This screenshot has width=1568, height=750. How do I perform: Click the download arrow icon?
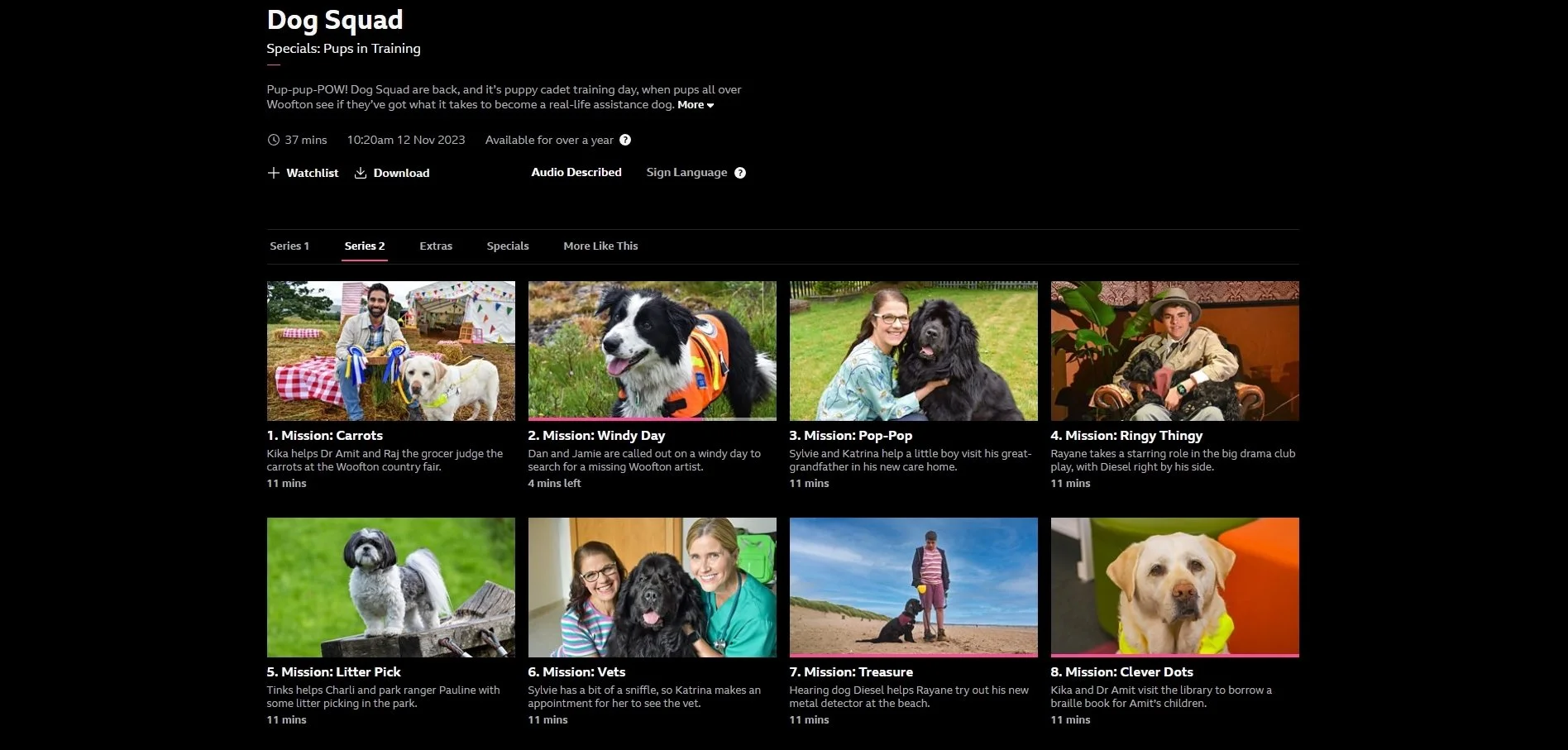361,173
